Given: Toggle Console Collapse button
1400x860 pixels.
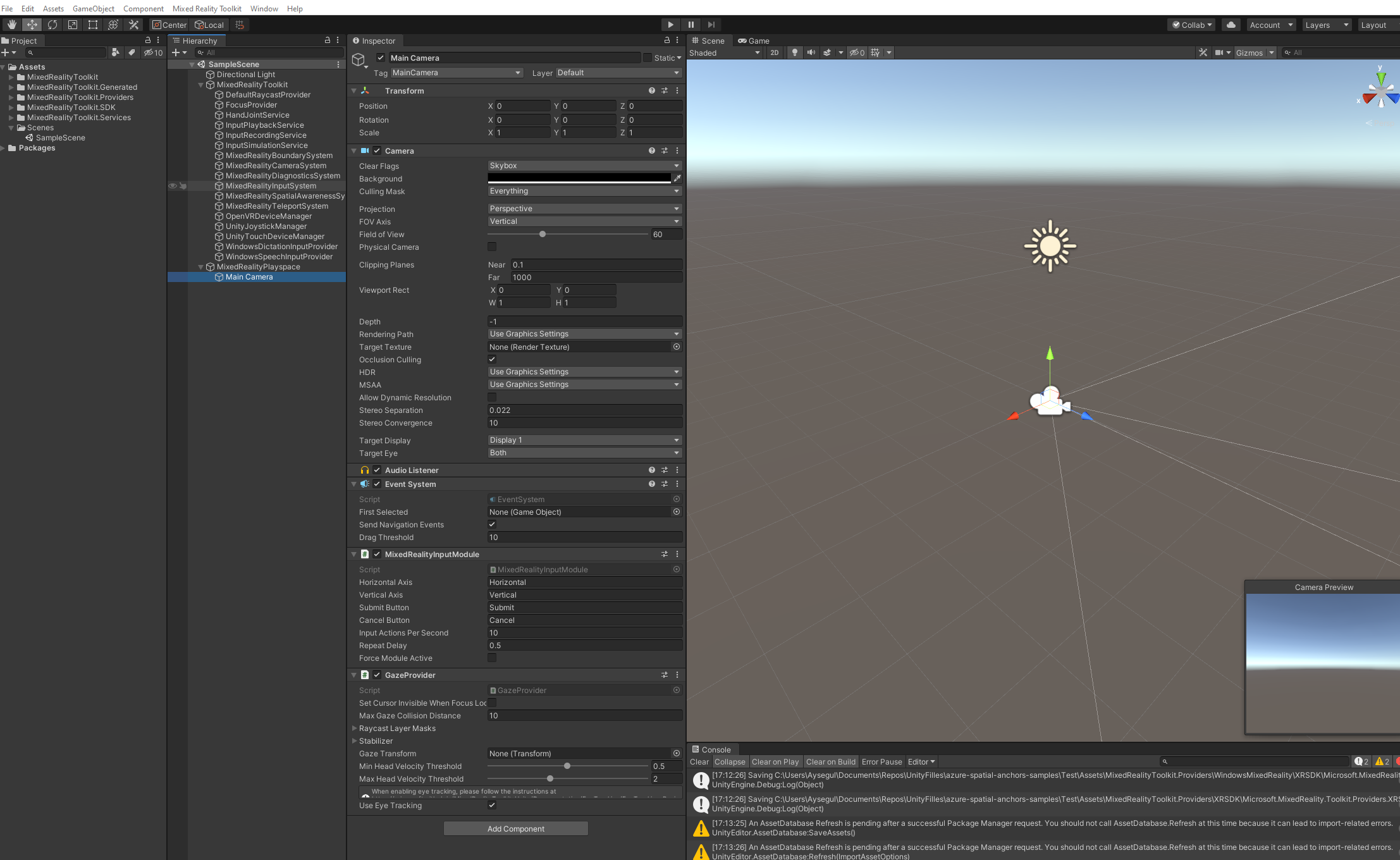Looking at the screenshot, I should tap(730, 761).
